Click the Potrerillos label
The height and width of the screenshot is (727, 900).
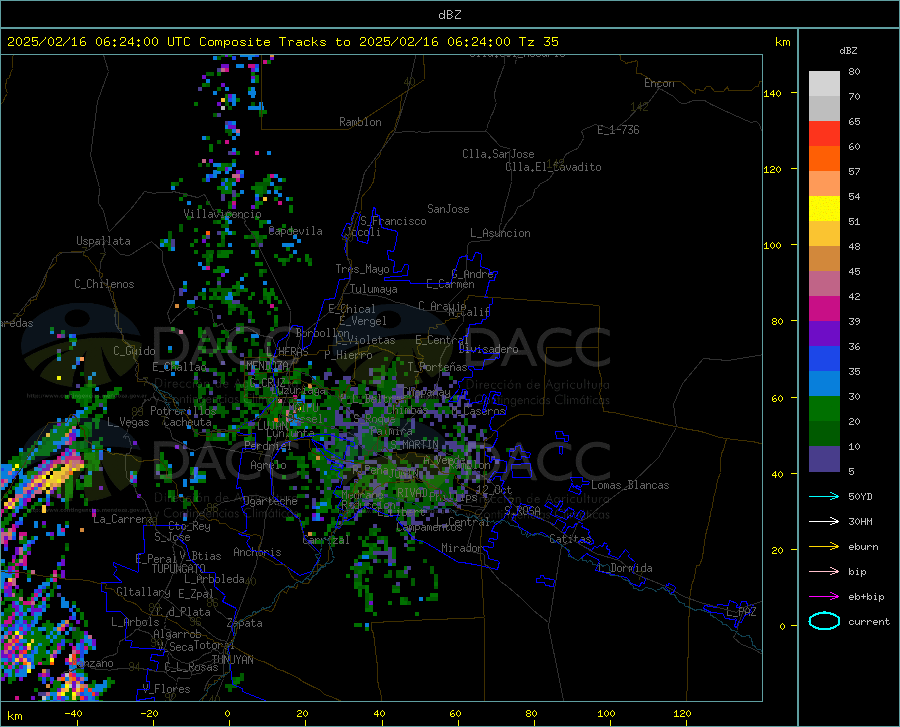pyautogui.click(x=183, y=411)
